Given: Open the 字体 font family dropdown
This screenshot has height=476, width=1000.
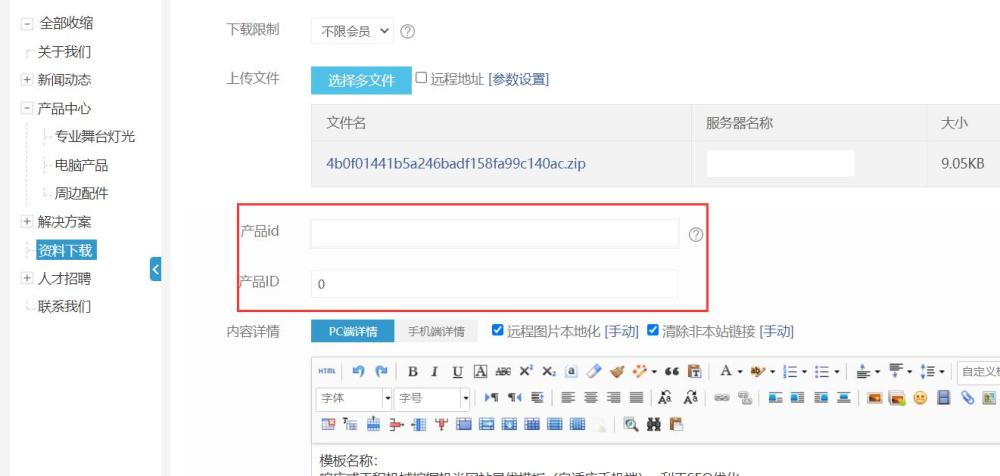Looking at the screenshot, I should click(x=354, y=398).
